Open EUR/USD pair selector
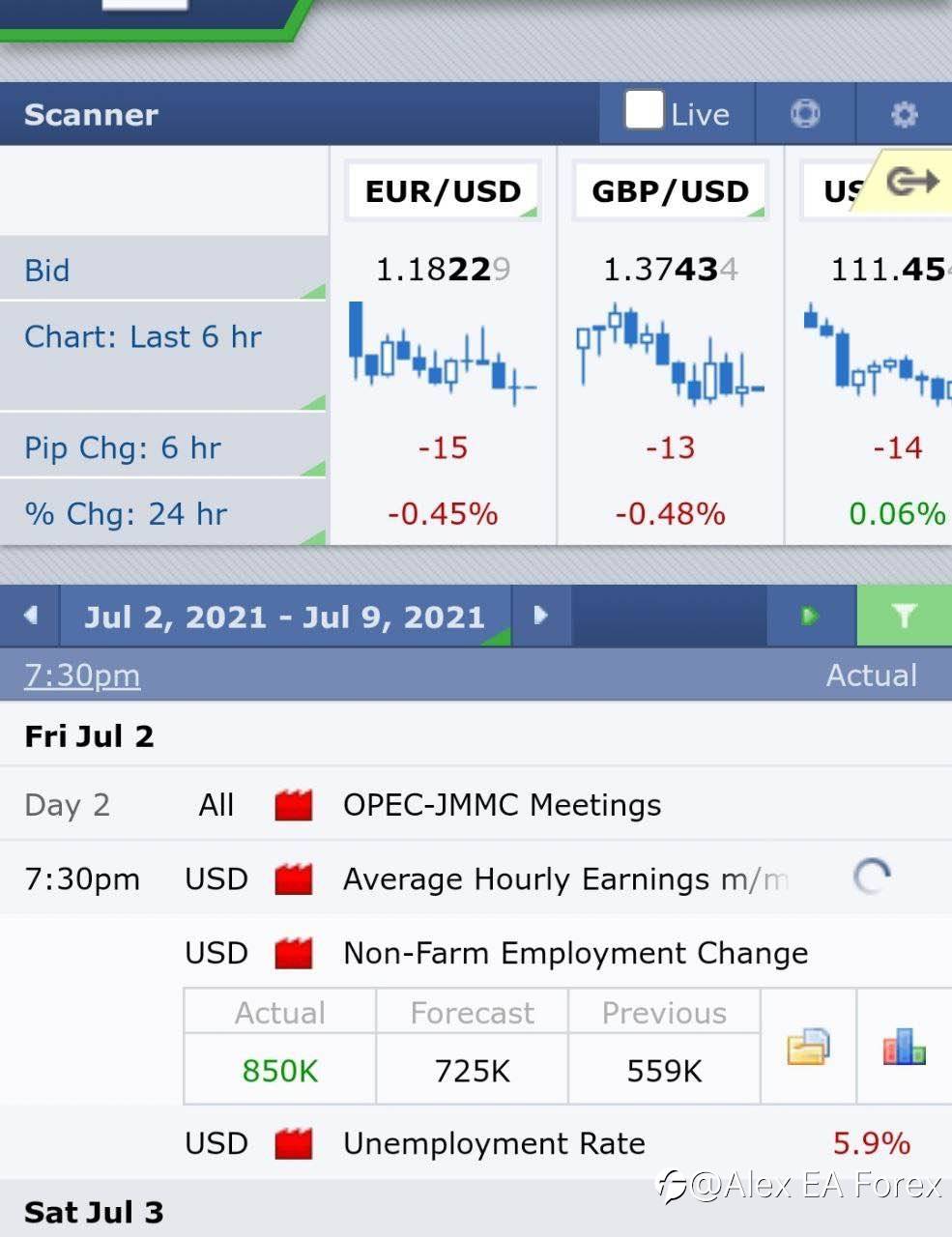Viewport: 952px width, 1237px height. click(443, 191)
